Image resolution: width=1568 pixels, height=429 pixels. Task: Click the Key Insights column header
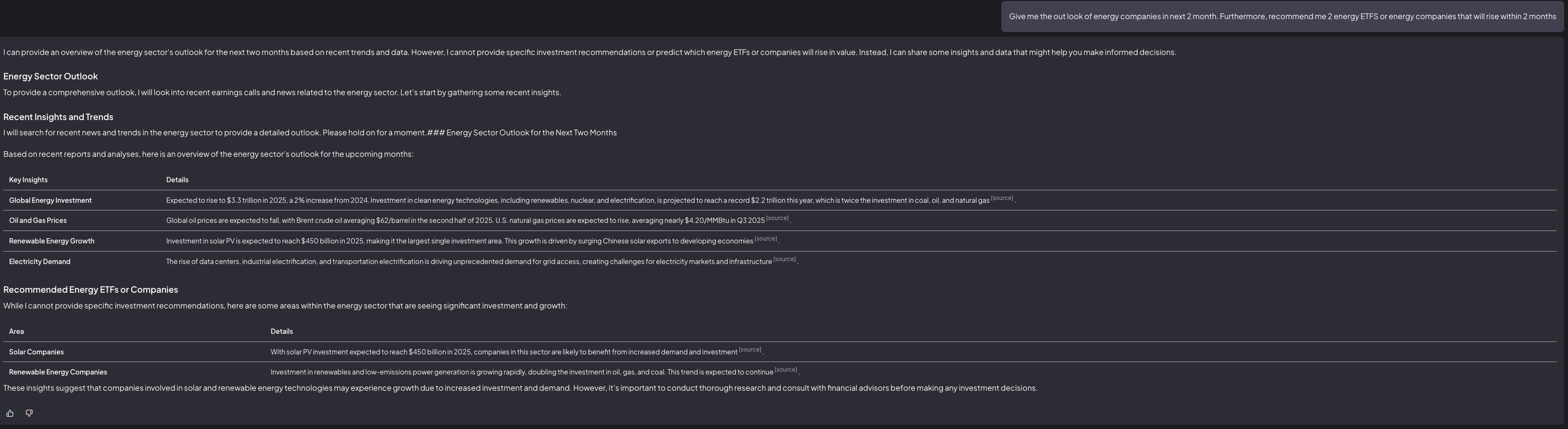pyautogui.click(x=28, y=179)
